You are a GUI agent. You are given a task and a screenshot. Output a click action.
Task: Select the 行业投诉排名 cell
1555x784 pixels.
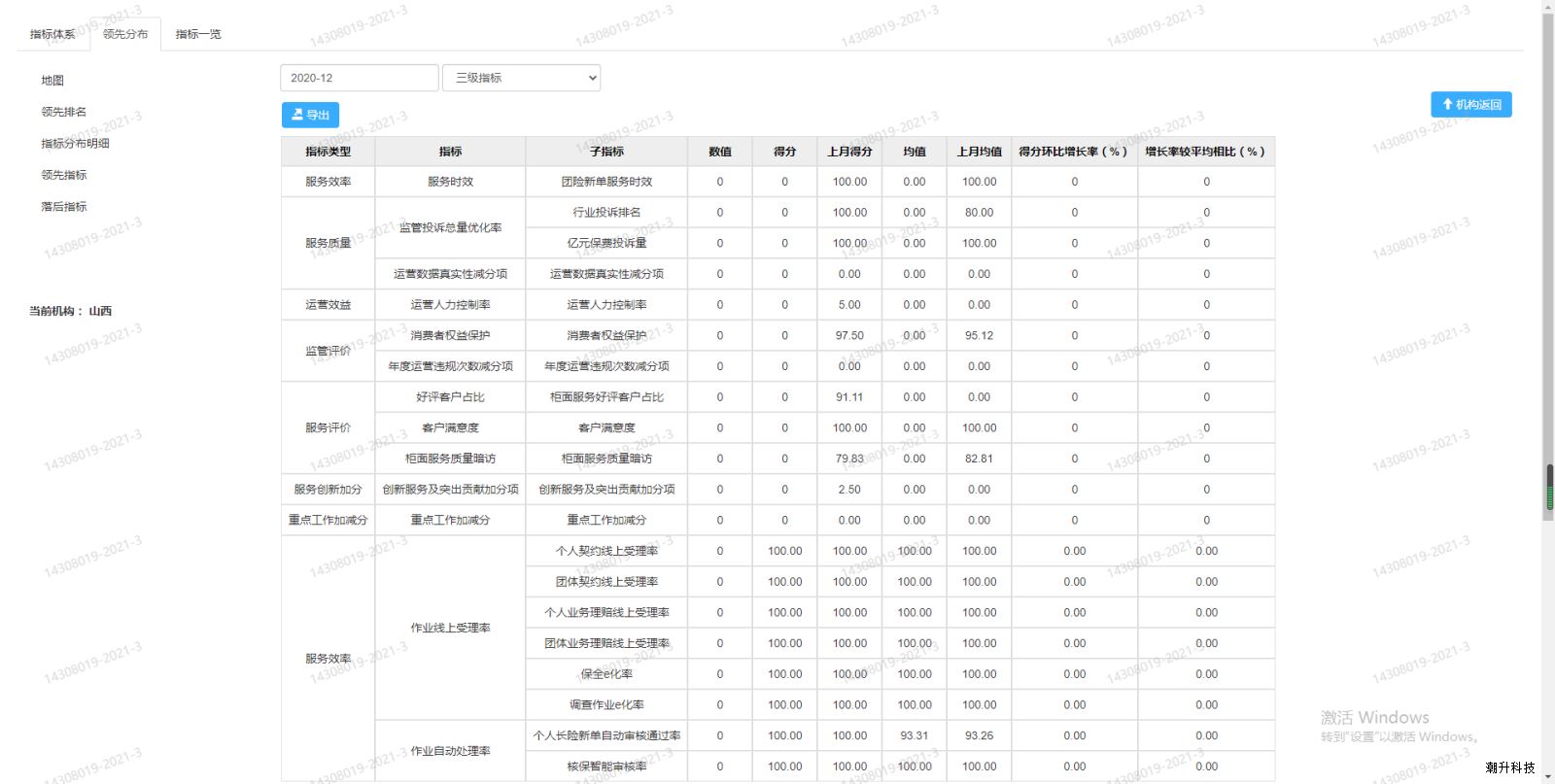tap(606, 213)
